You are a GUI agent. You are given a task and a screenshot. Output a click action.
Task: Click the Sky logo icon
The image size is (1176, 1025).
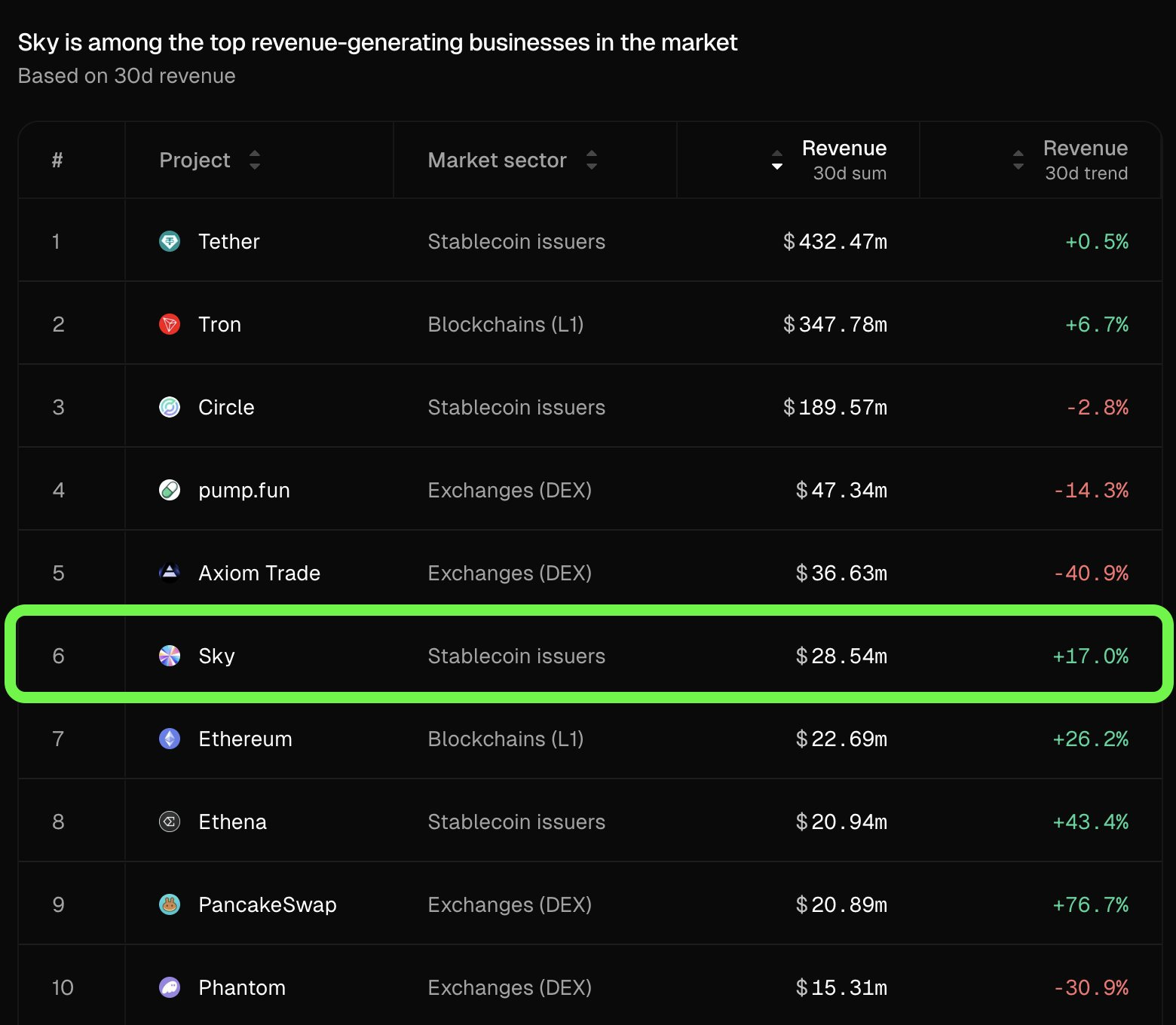pos(170,656)
